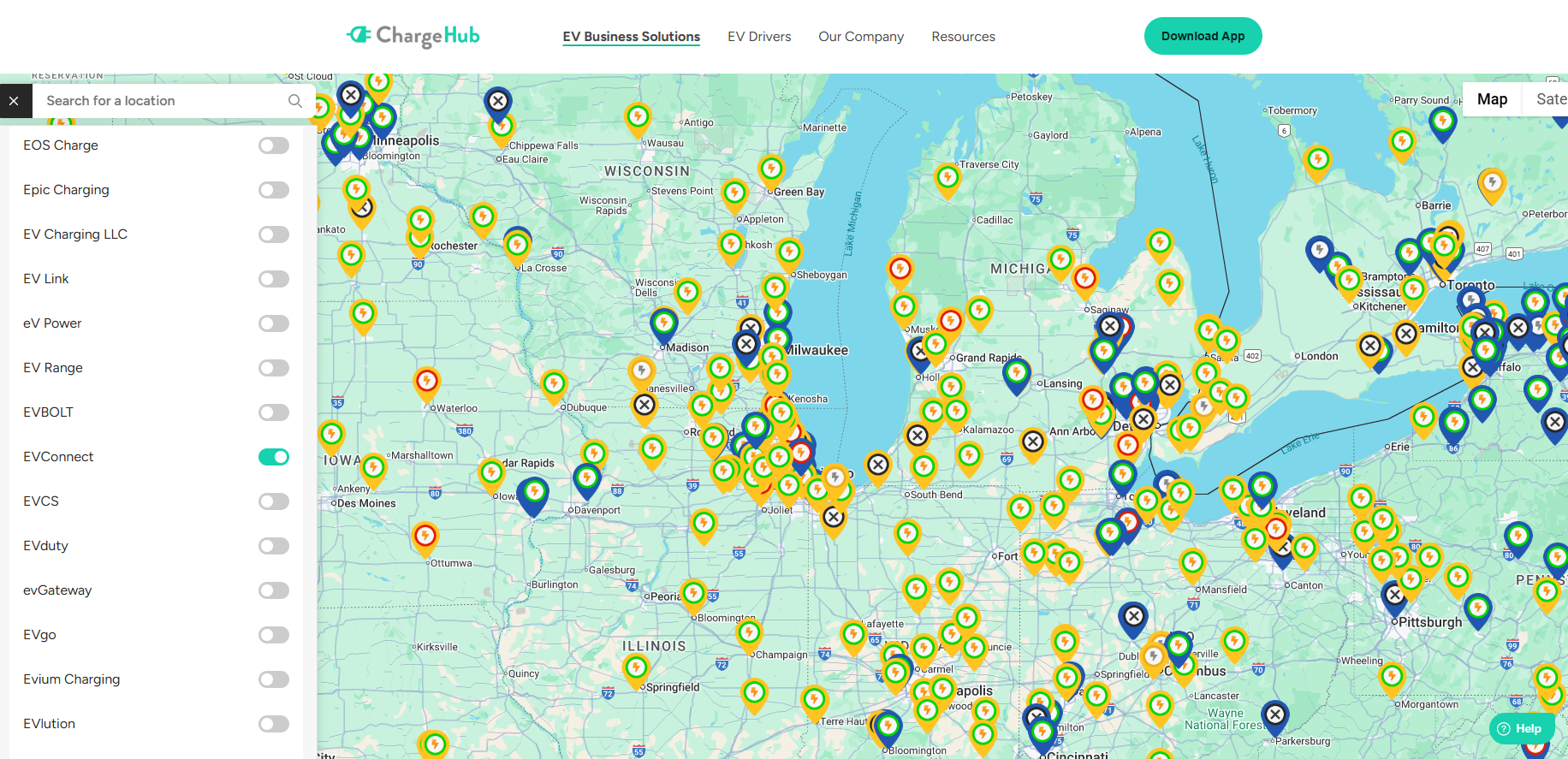
Task: Click the charger pin near Springfield, Illinois
Action: (636, 667)
